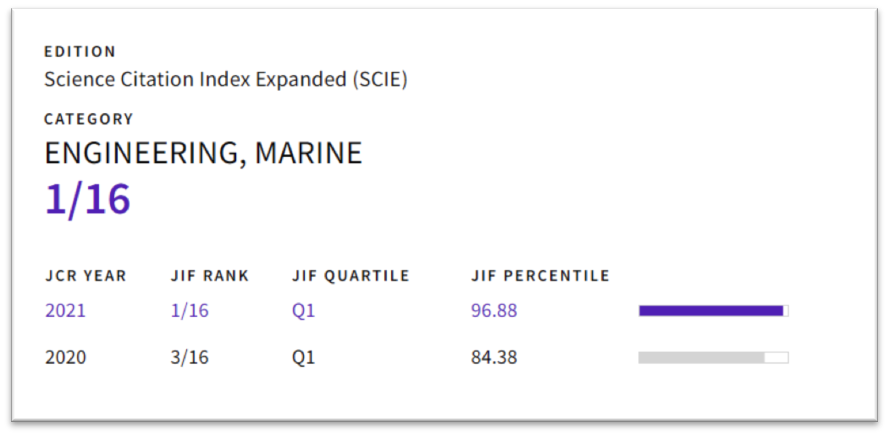Click the 3/16 JIF rank value
This screenshot has height=436, width=889.
point(189,357)
